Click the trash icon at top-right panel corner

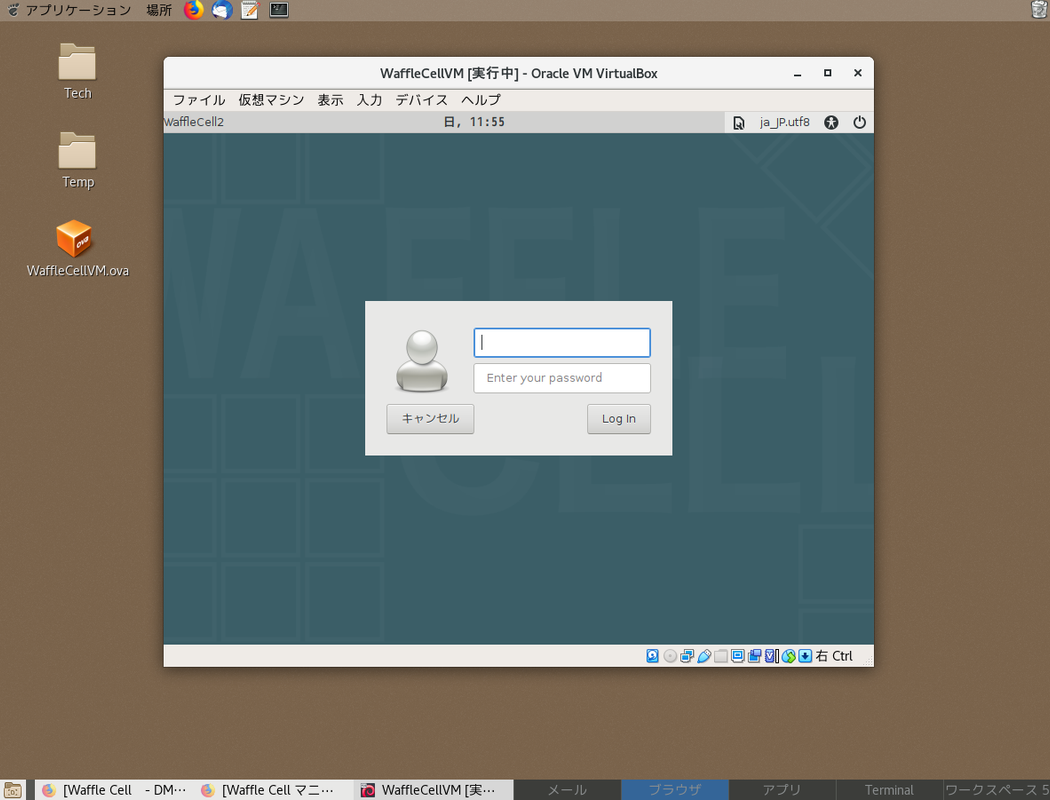pos(1039,9)
